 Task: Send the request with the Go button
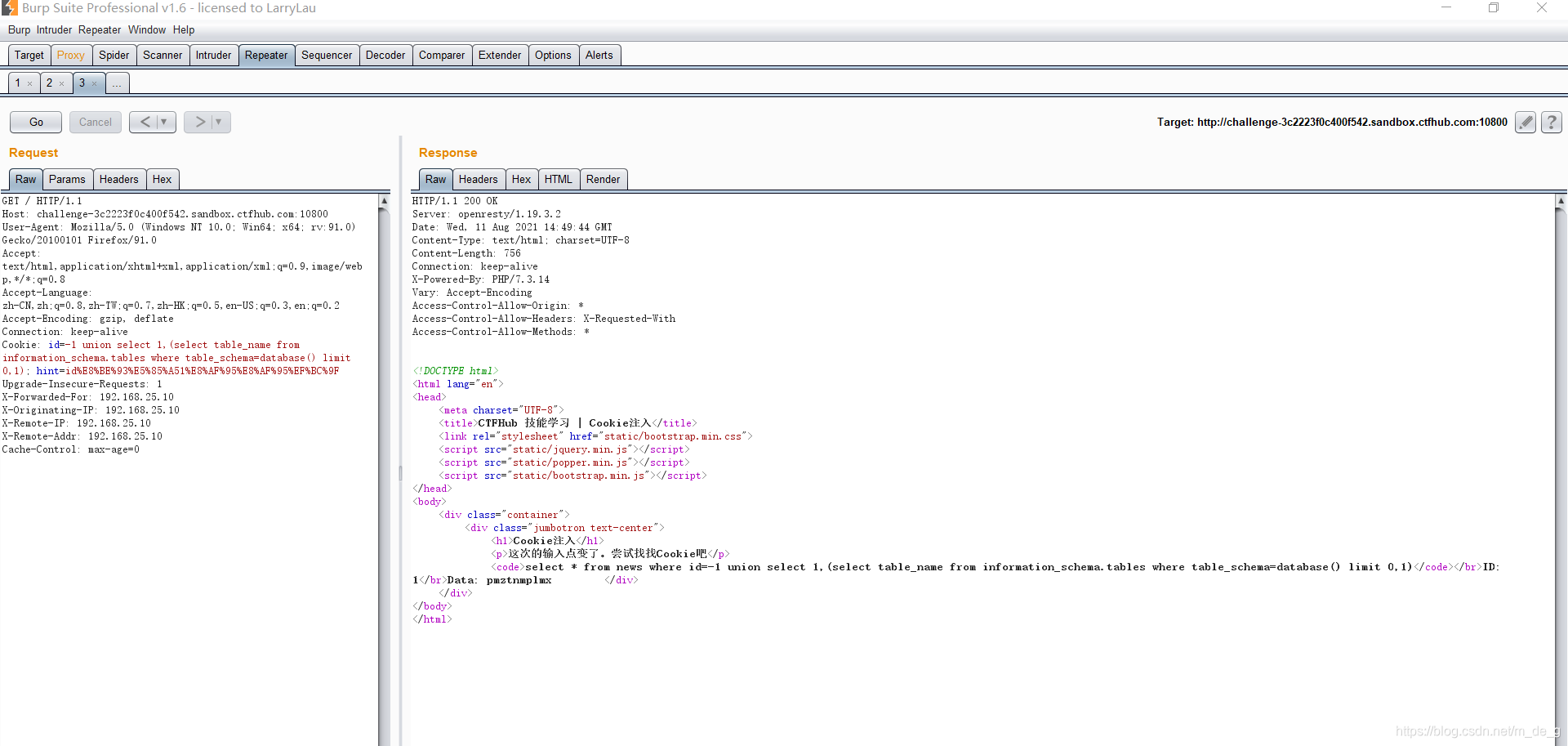[x=36, y=122]
